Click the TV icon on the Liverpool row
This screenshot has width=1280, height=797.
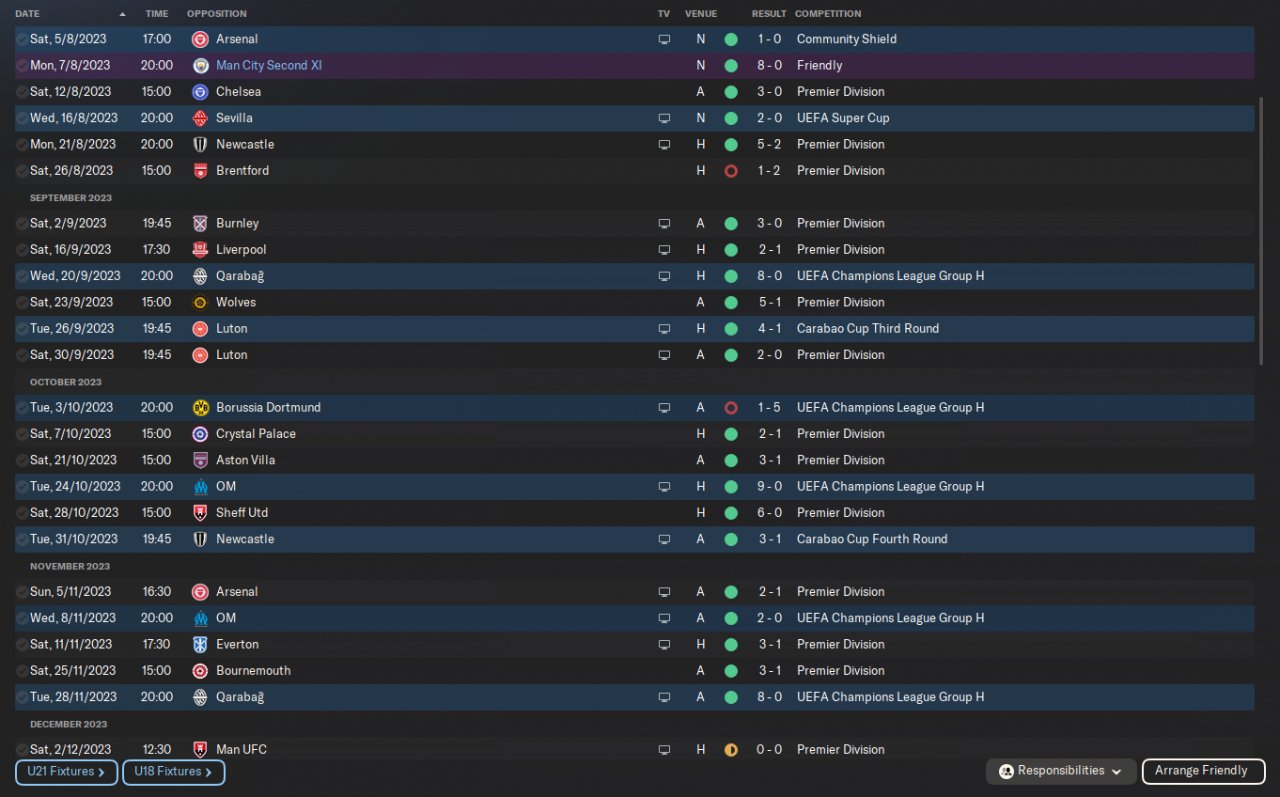(x=664, y=250)
